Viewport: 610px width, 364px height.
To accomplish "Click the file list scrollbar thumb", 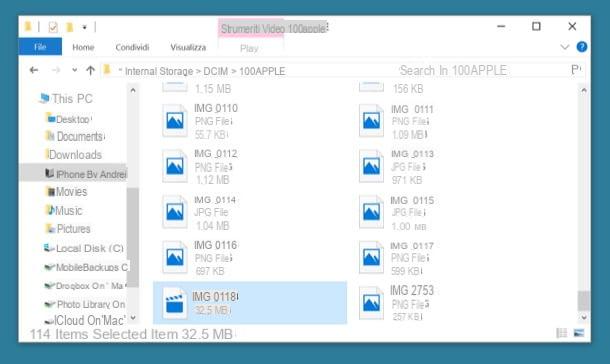I will (584, 301).
